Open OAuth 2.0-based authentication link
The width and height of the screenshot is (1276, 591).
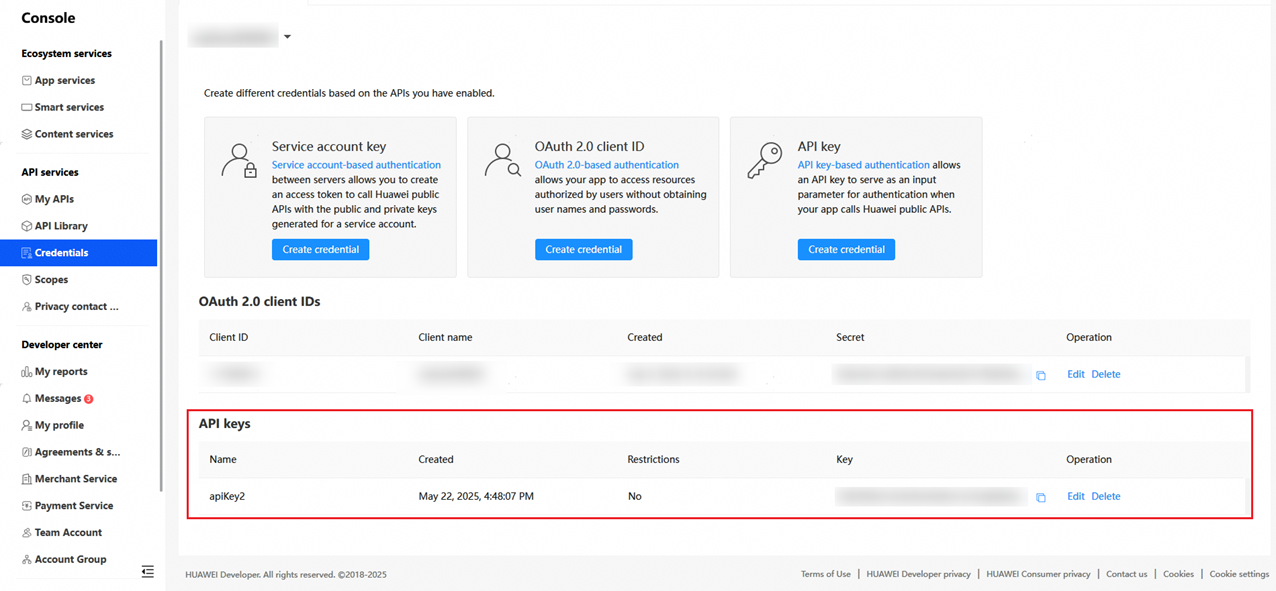tap(607, 165)
